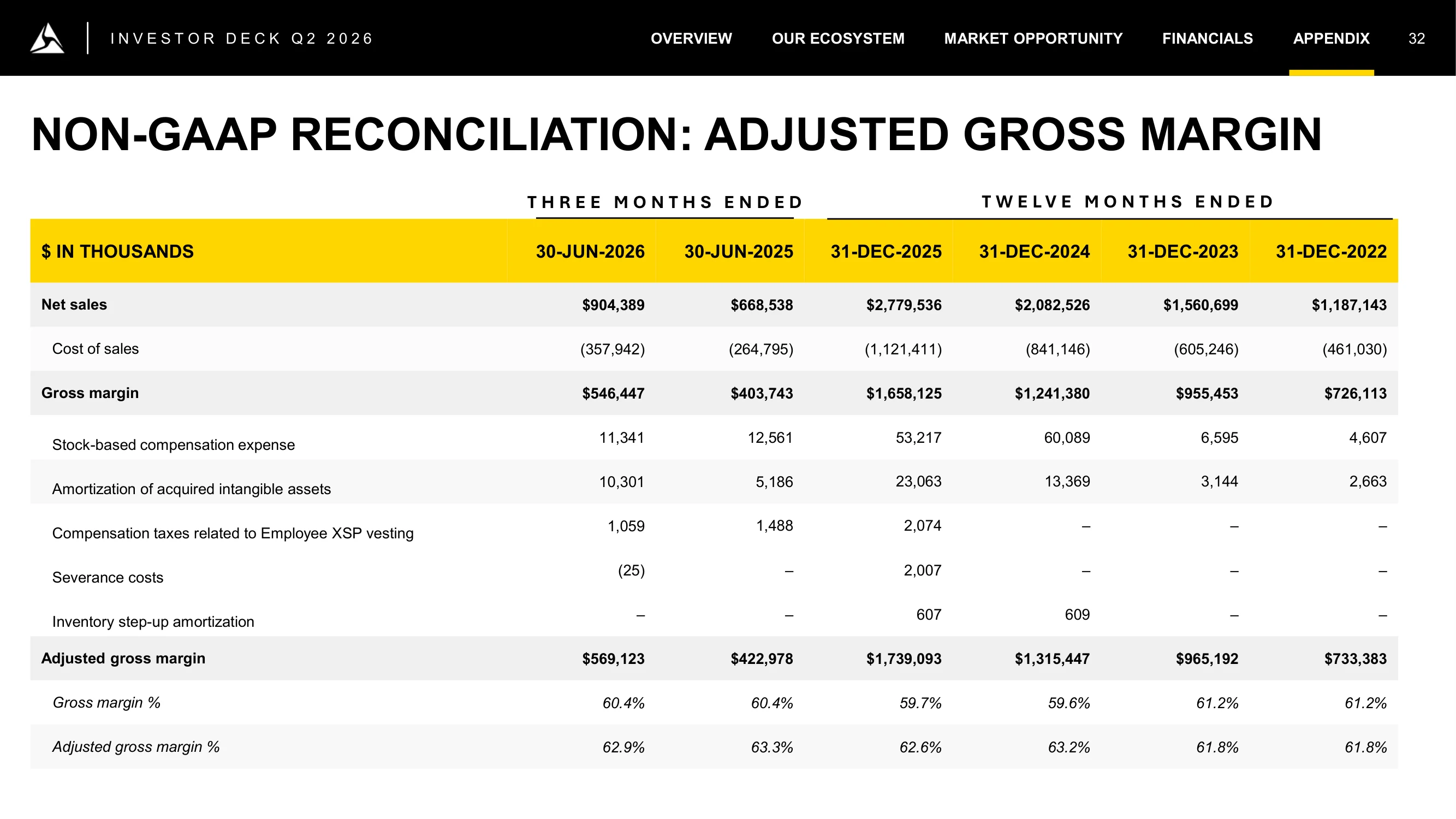Click the Three Months Ended heading

point(665,202)
